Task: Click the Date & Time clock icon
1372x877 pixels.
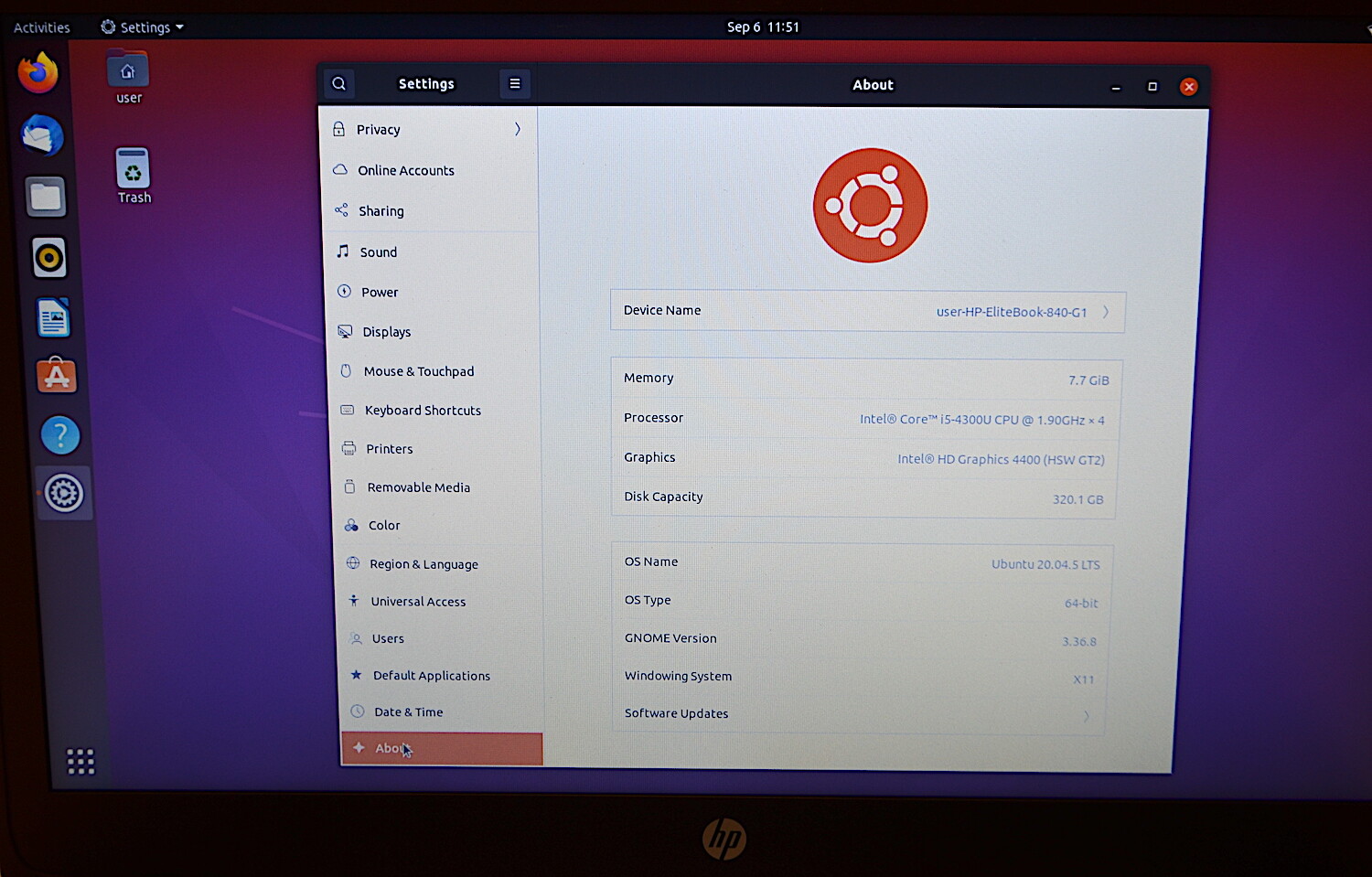Action: click(x=358, y=711)
